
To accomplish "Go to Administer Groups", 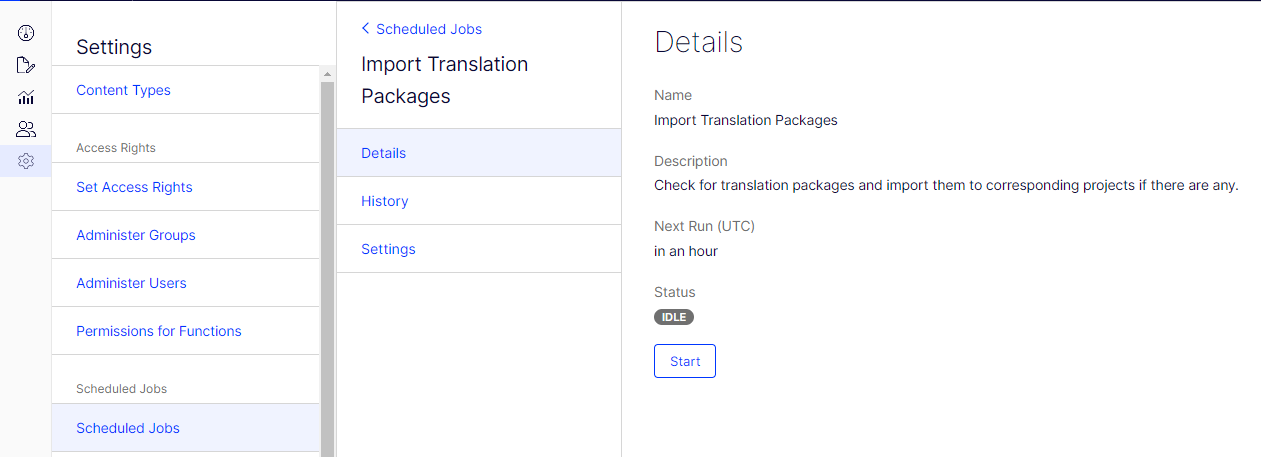I will pyautogui.click(x=136, y=235).
